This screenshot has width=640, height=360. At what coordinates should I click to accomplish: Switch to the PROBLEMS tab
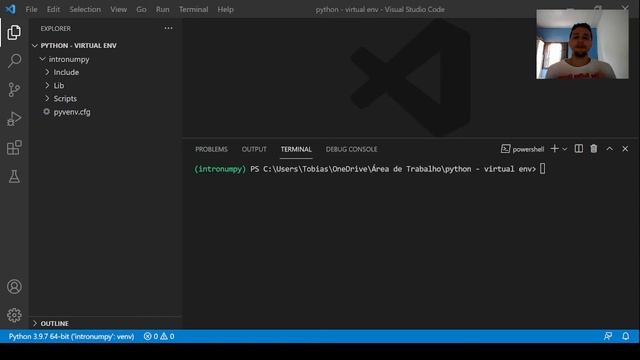pyautogui.click(x=211, y=149)
